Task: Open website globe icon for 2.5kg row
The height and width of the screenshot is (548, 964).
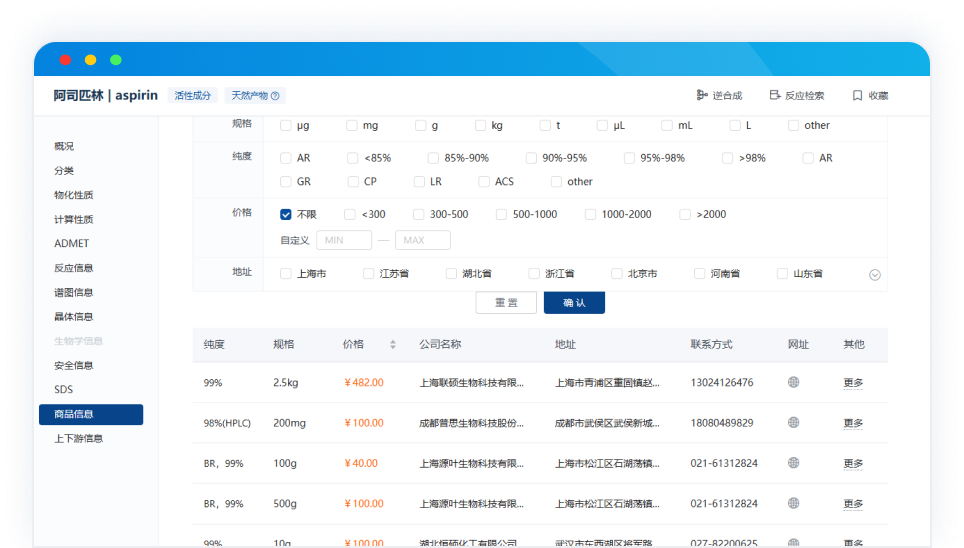Action: point(794,382)
